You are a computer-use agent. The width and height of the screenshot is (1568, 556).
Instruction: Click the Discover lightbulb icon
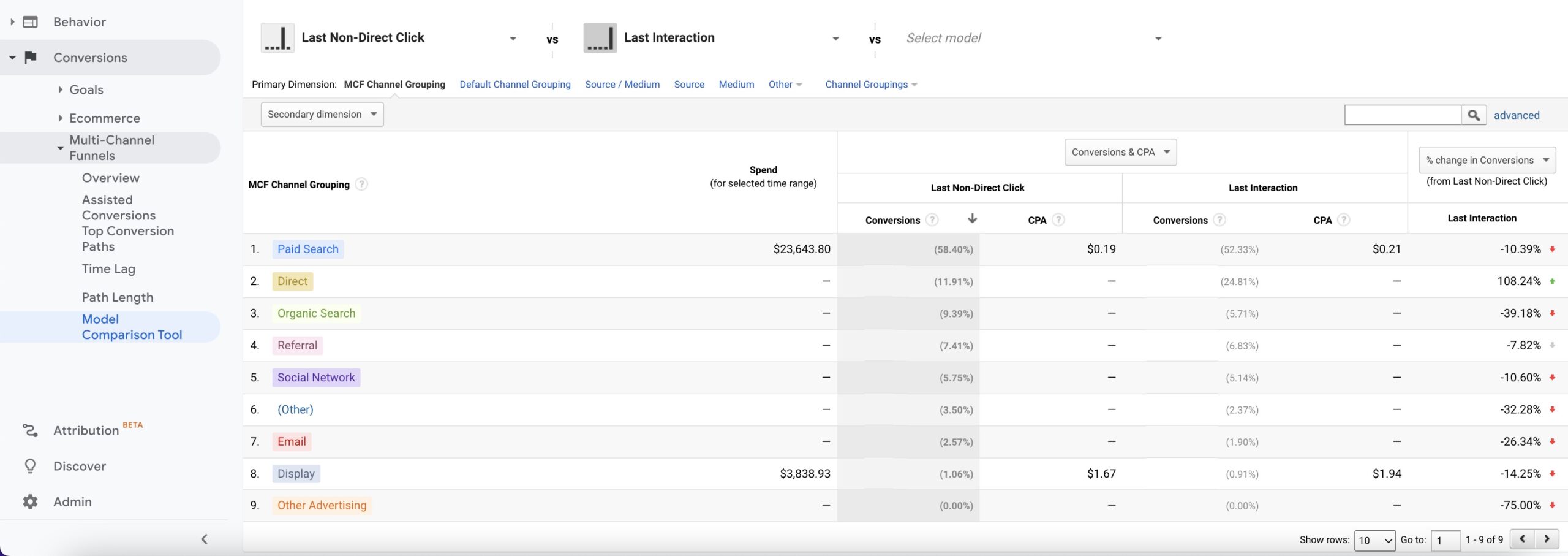[x=30, y=466]
